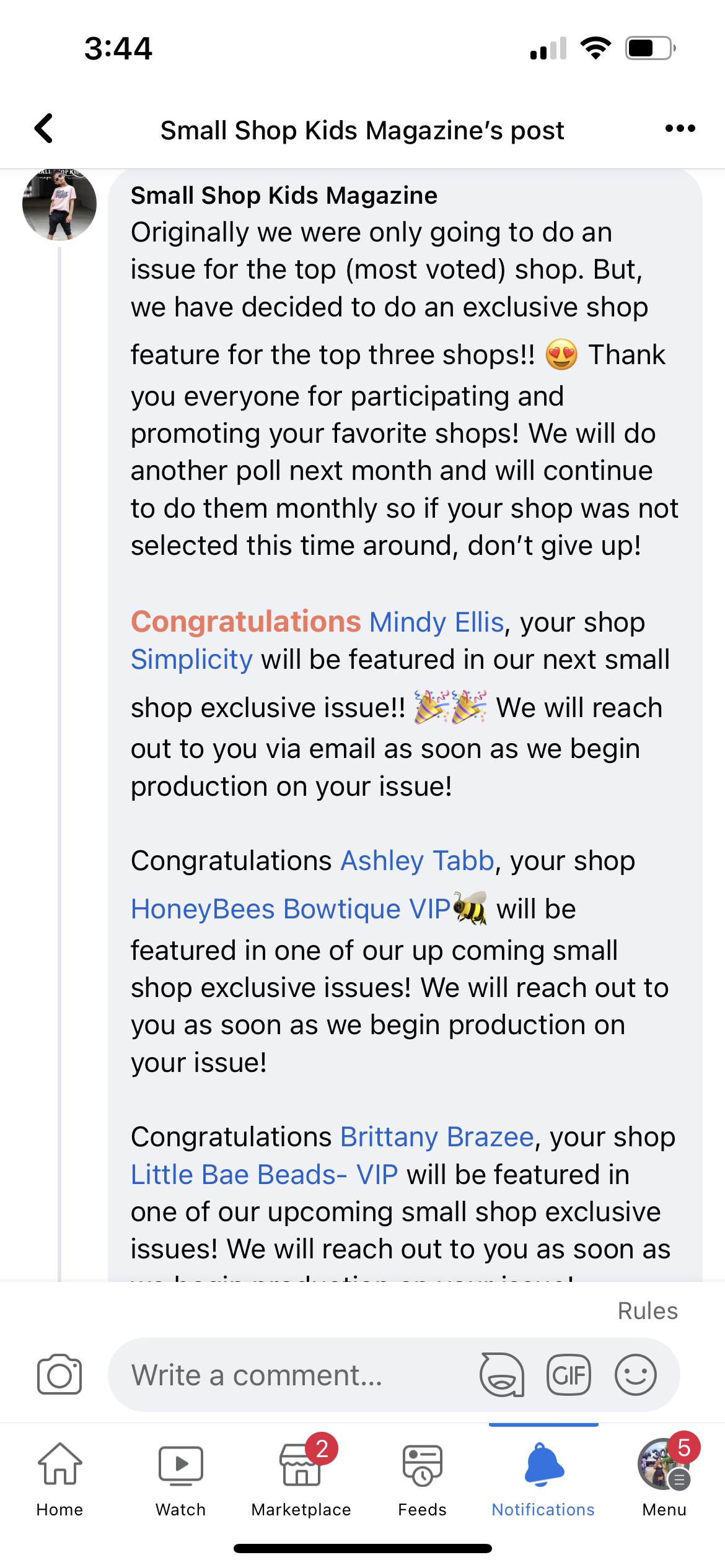
Task: Open the sticker picker in comment box
Action: (x=501, y=1375)
